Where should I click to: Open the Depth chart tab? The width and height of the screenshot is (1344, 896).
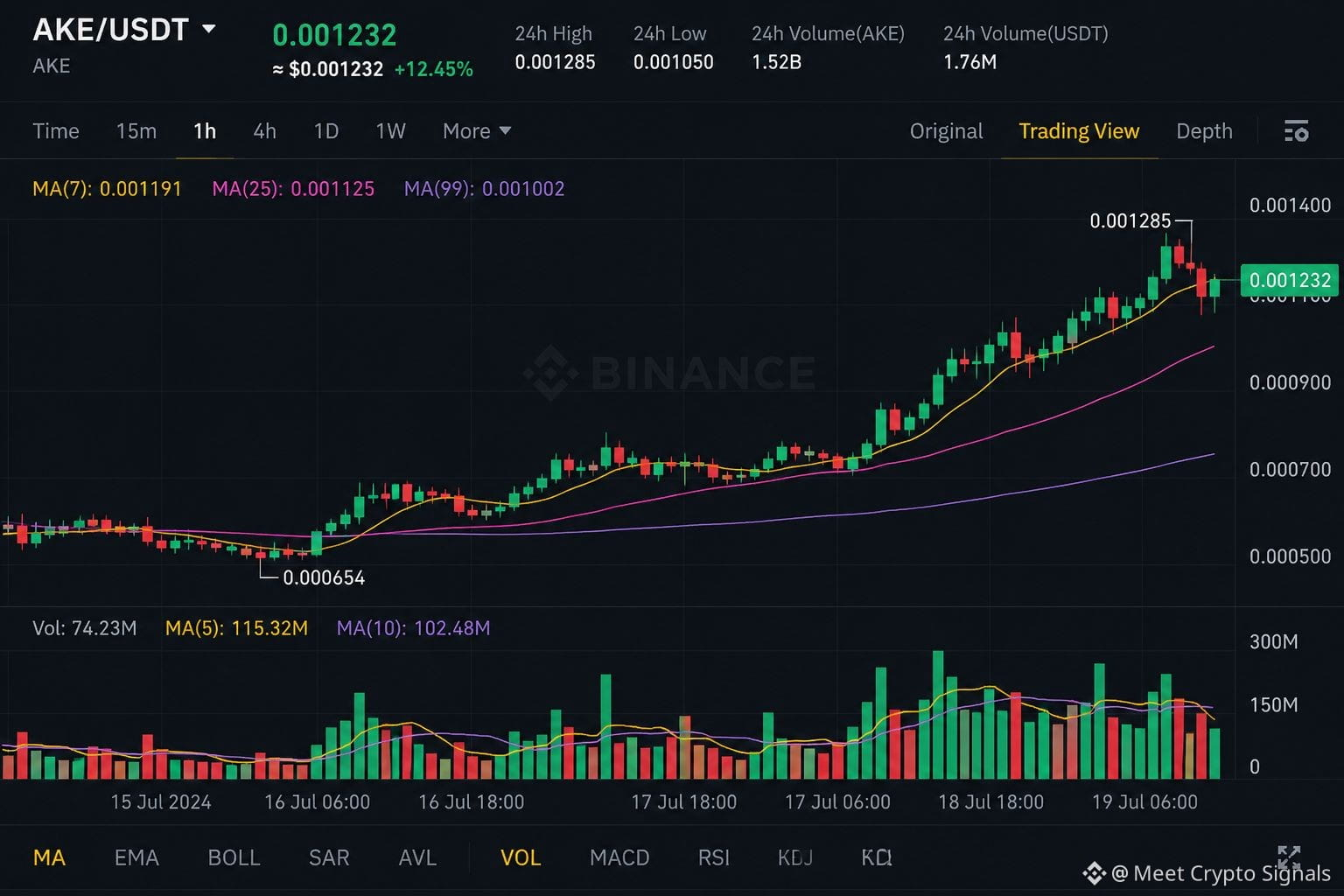[x=1204, y=131]
